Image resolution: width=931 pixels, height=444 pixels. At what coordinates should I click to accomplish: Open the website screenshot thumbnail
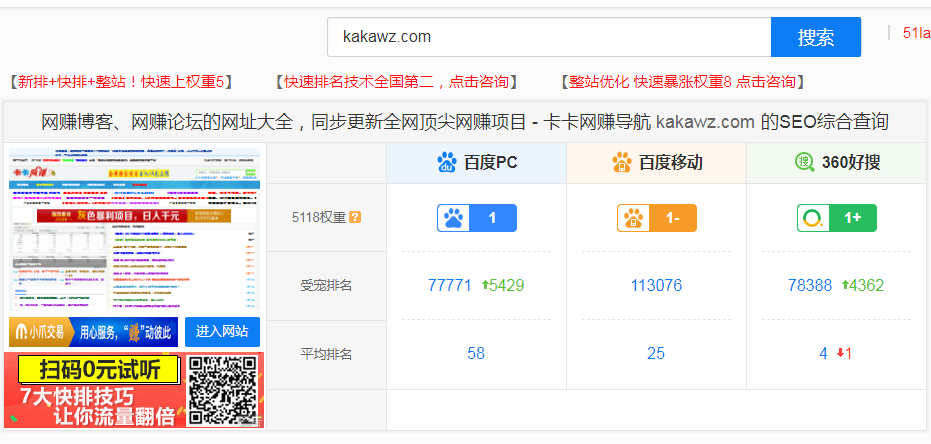[x=135, y=229]
